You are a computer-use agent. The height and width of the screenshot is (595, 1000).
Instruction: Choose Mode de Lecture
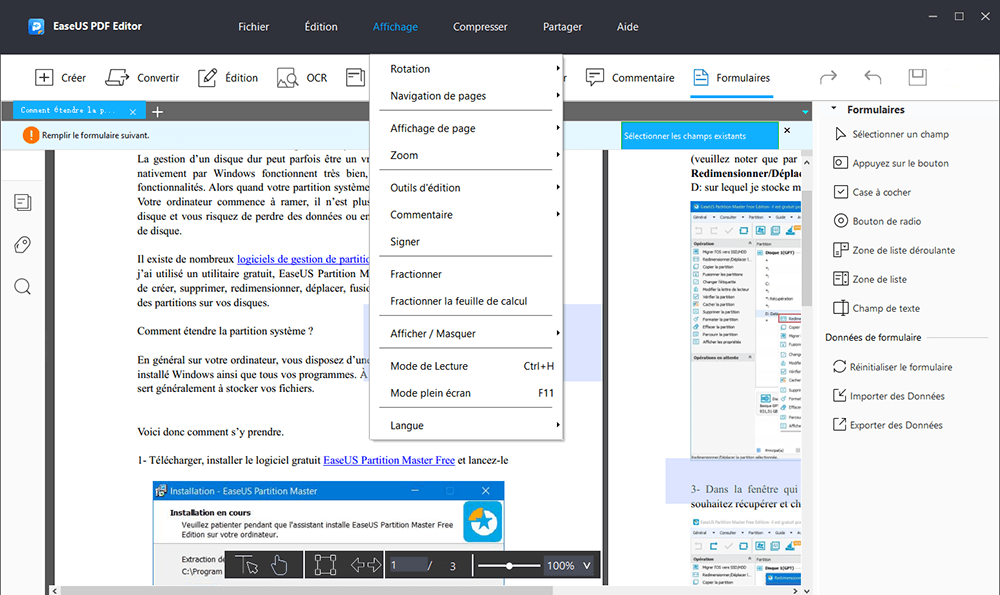click(x=466, y=366)
